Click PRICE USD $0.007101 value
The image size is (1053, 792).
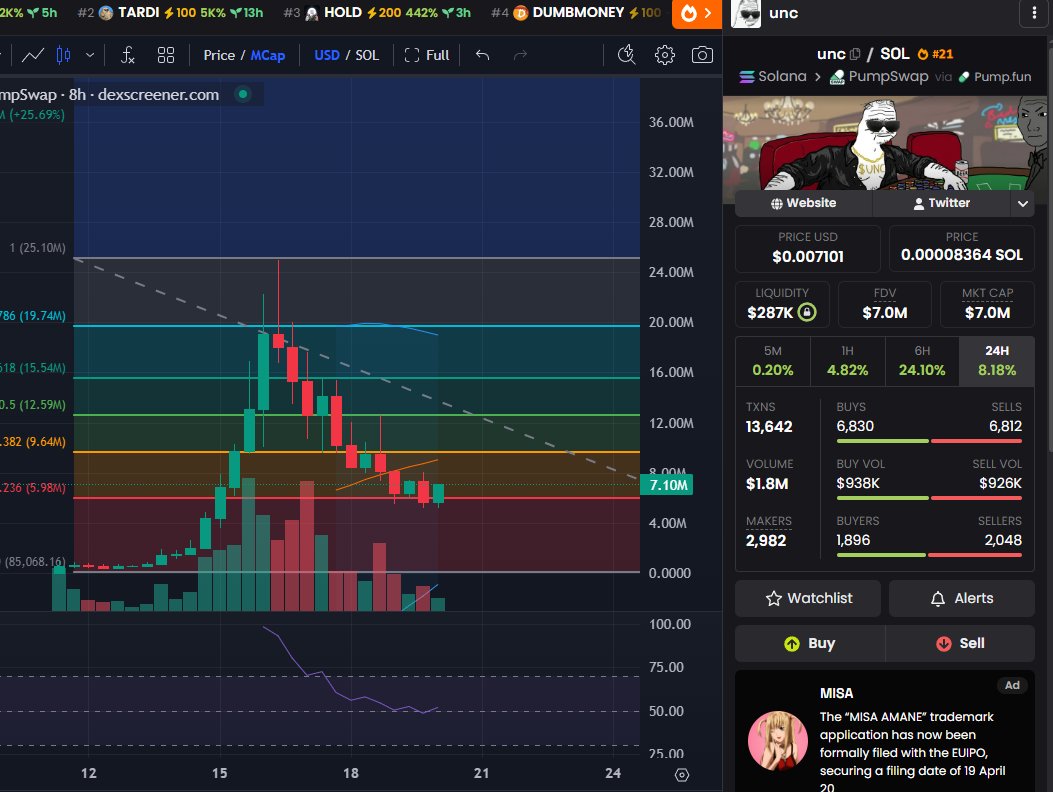click(808, 257)
